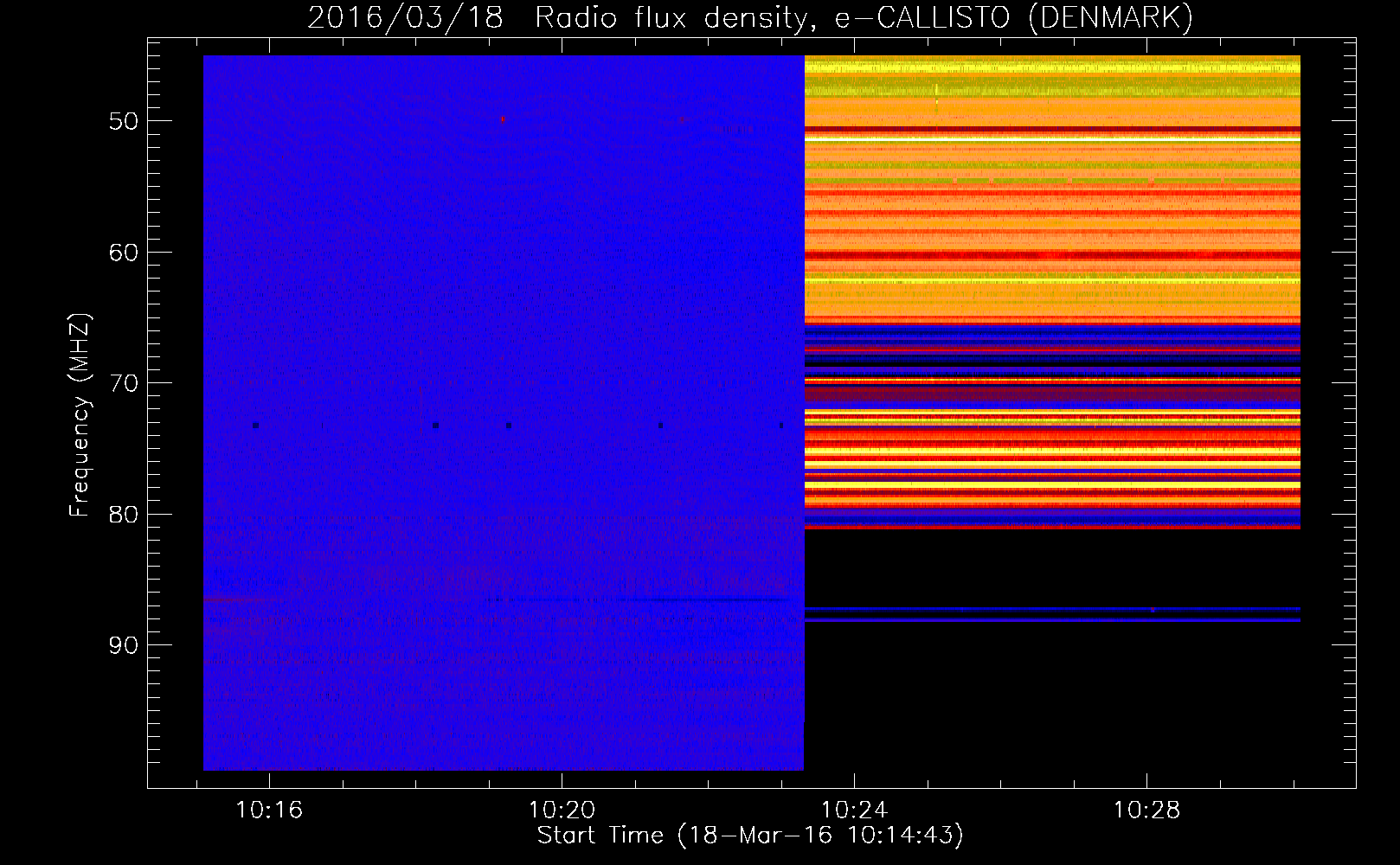This screenshot has width=1400, height=865.
Task: Click the 80 frequency tick label
Action: coord(124,515)
